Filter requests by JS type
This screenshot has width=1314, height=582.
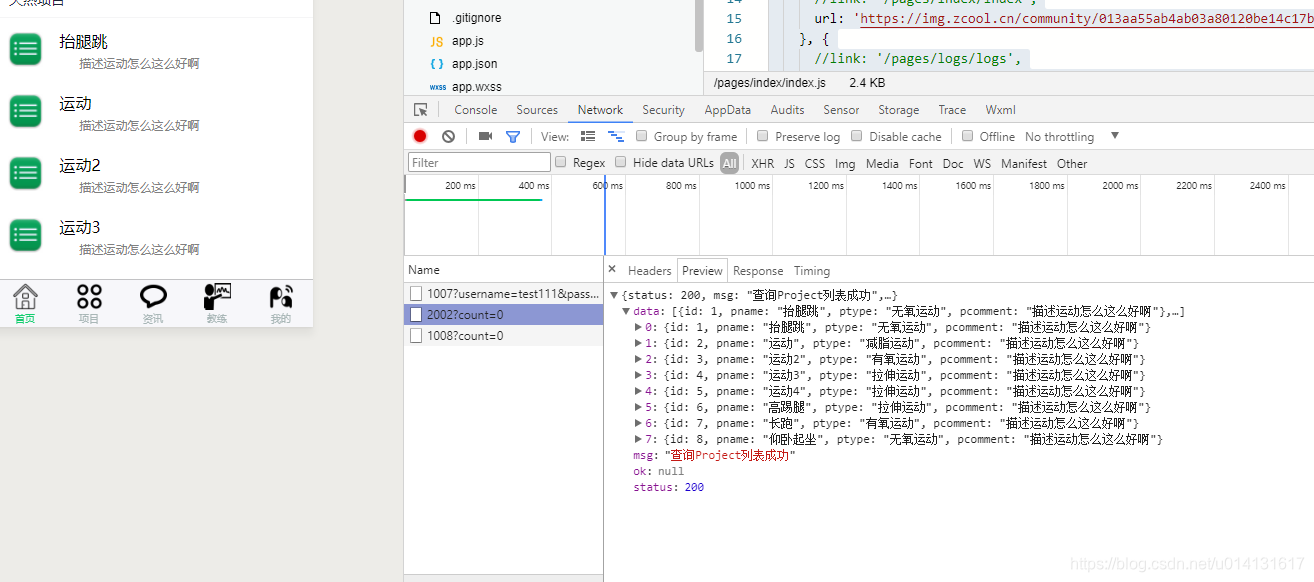[789, 163]
